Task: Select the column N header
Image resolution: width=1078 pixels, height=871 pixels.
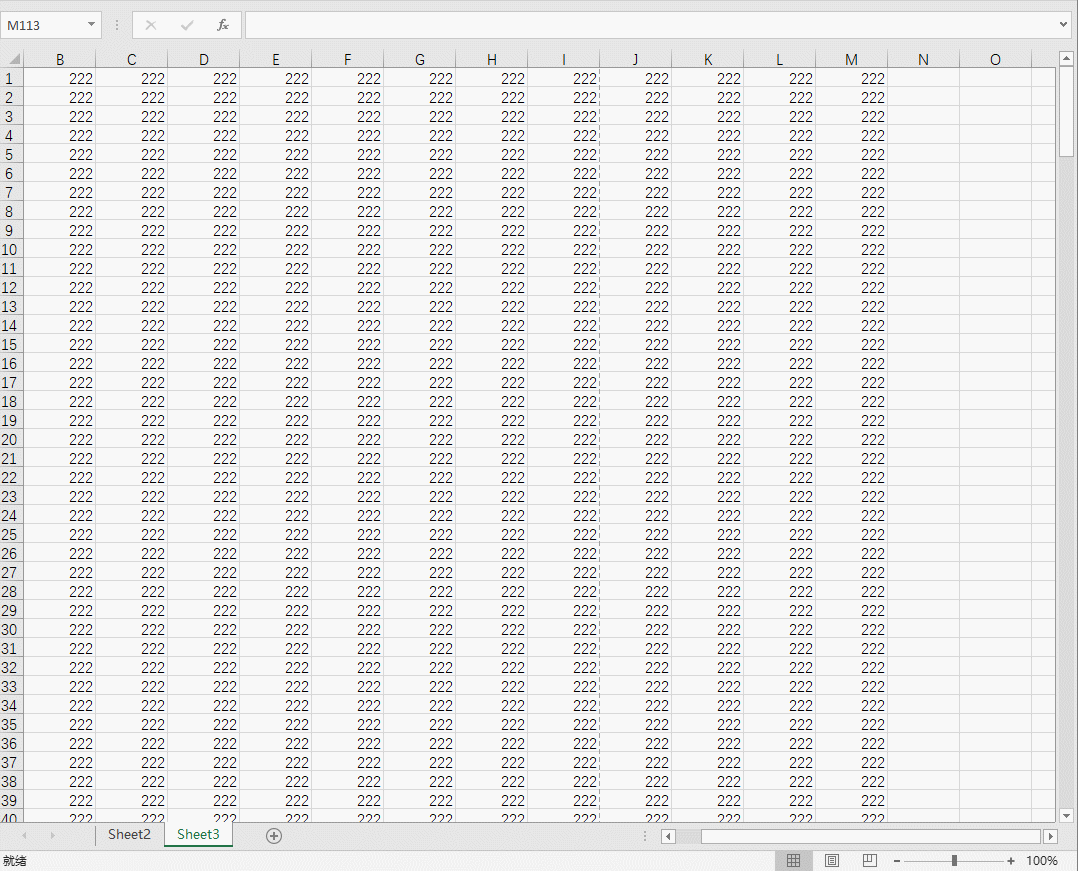Action: pyautogui.click(x=923, y=60)
